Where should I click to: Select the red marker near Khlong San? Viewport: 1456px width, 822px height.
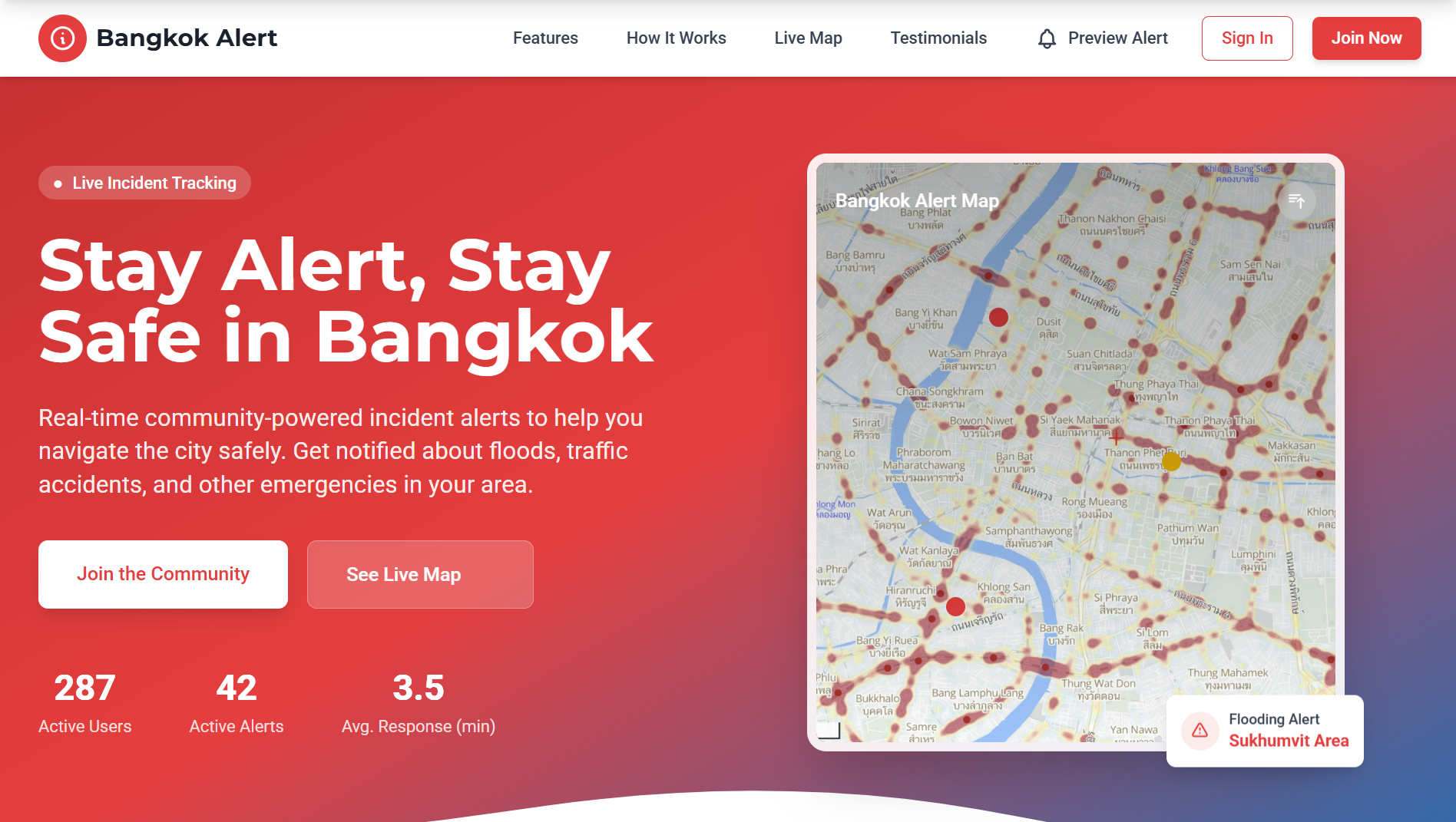tap(955, 606)
